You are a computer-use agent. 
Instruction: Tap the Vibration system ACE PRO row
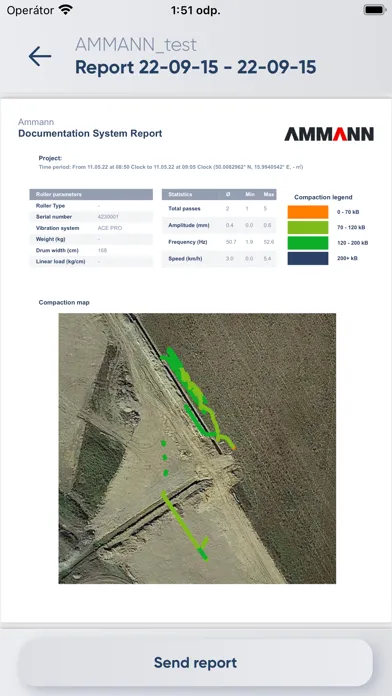pyautogui.click(x=91, y=228)
